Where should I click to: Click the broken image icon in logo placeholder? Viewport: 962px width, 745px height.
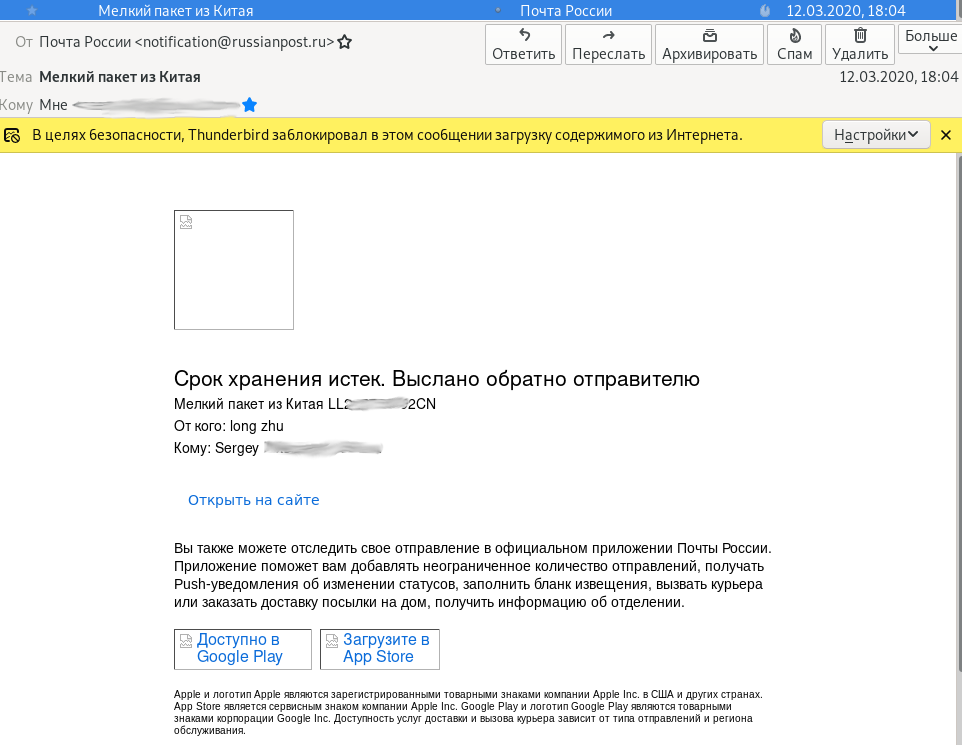[186, 222]
